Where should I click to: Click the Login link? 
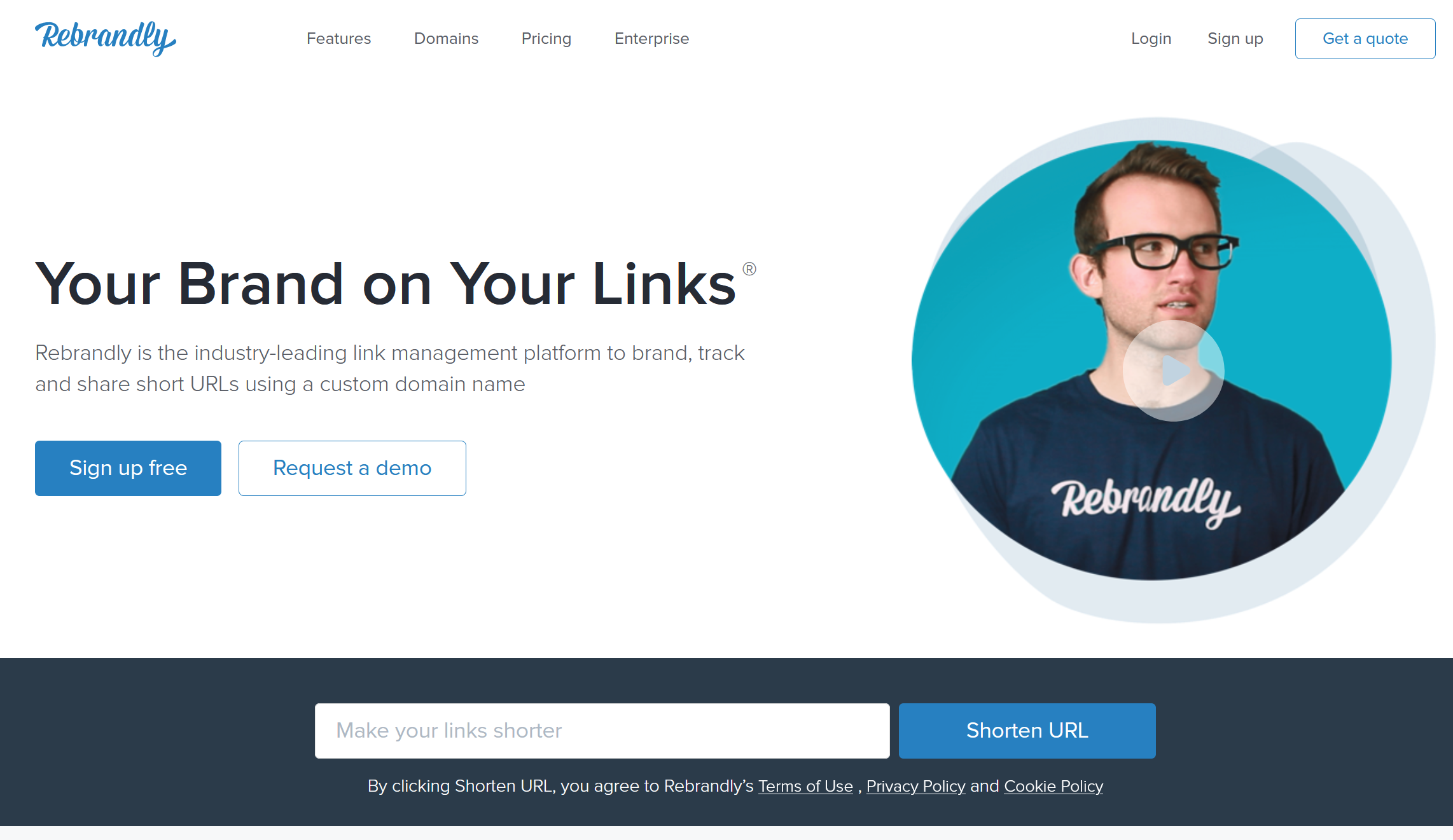point(1151,39)
